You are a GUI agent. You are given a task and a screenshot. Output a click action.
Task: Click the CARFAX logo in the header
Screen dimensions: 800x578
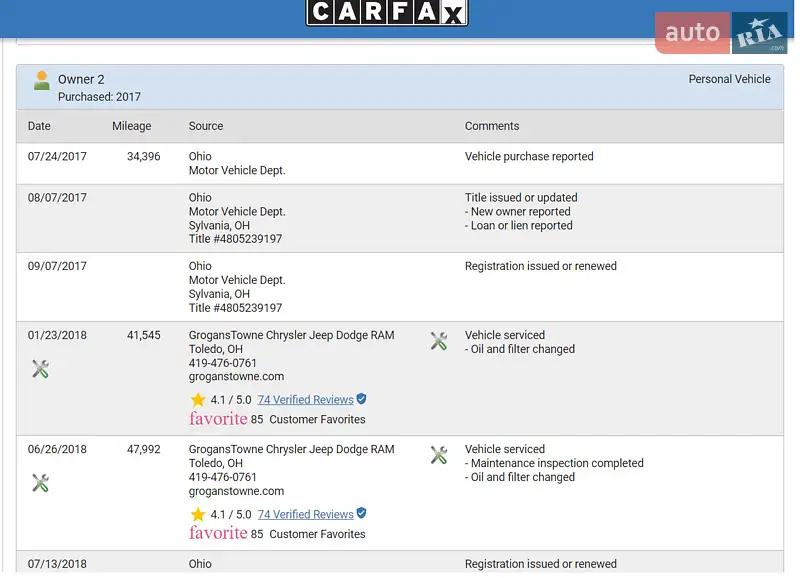tap(386, 12)
